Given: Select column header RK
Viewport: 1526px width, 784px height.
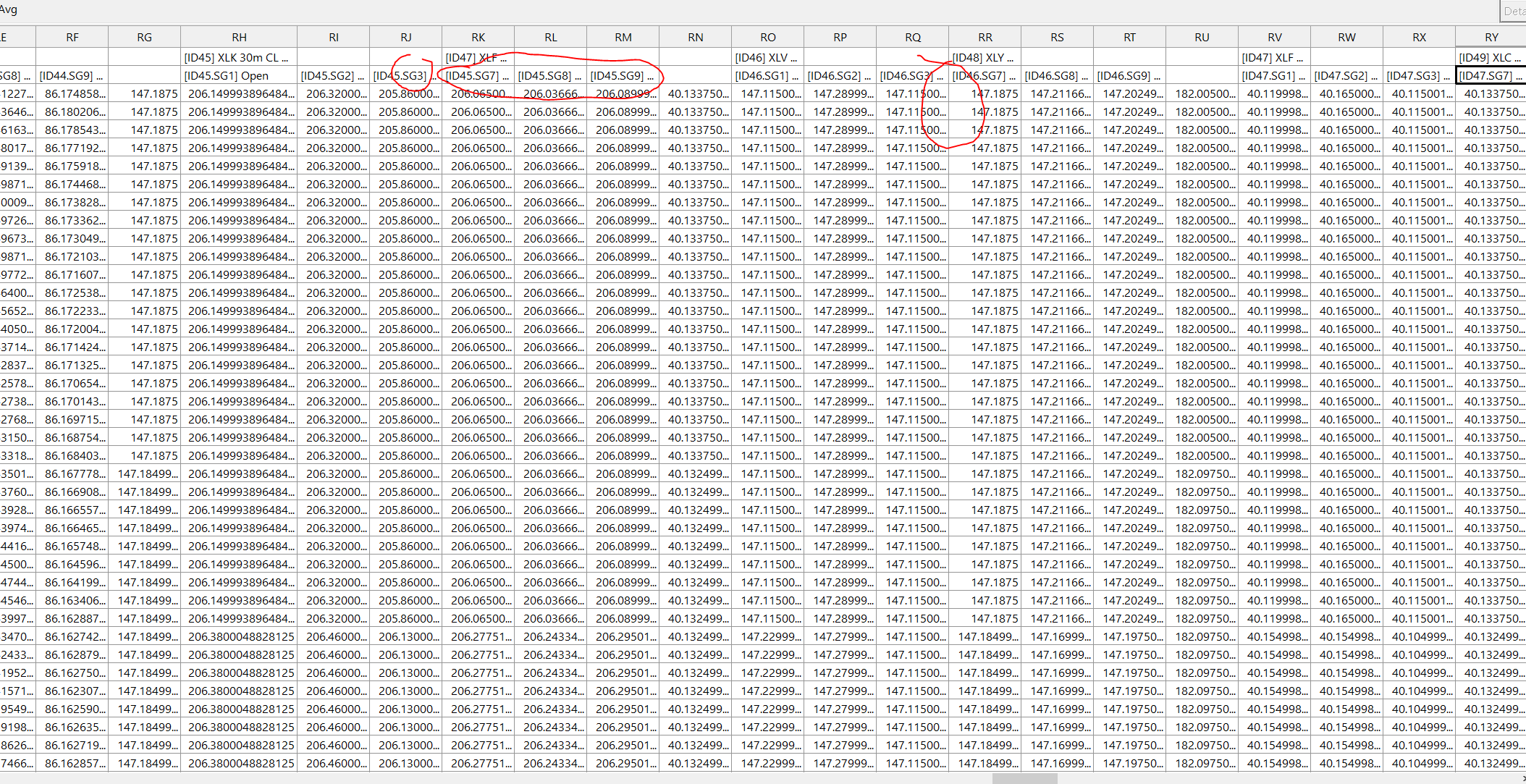Looking at the screenshot, I should [478, 37].
